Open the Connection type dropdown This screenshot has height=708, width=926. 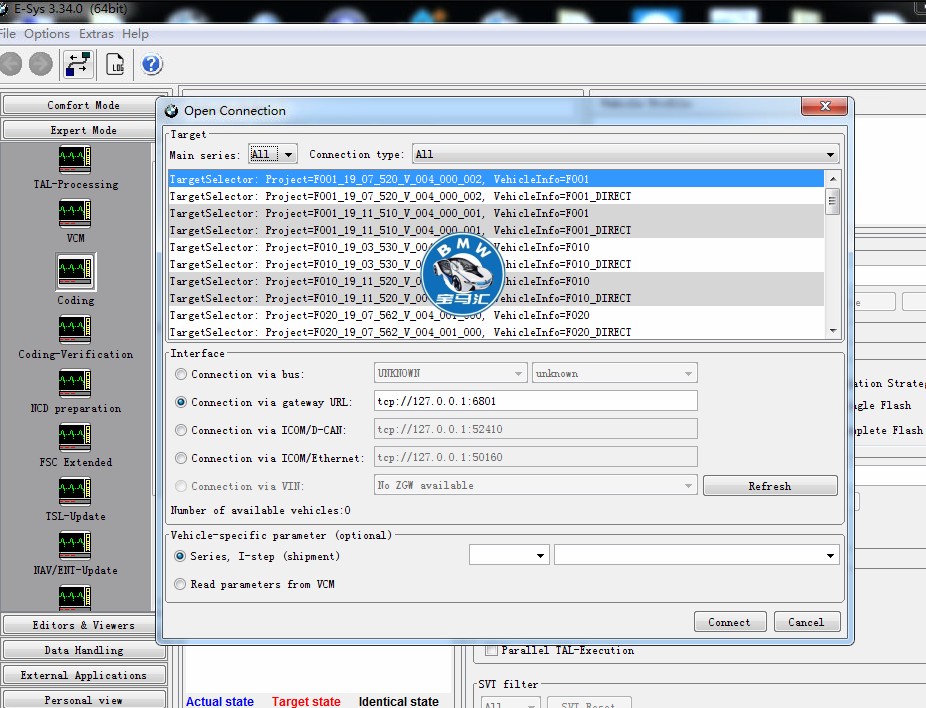click(625, 154)
